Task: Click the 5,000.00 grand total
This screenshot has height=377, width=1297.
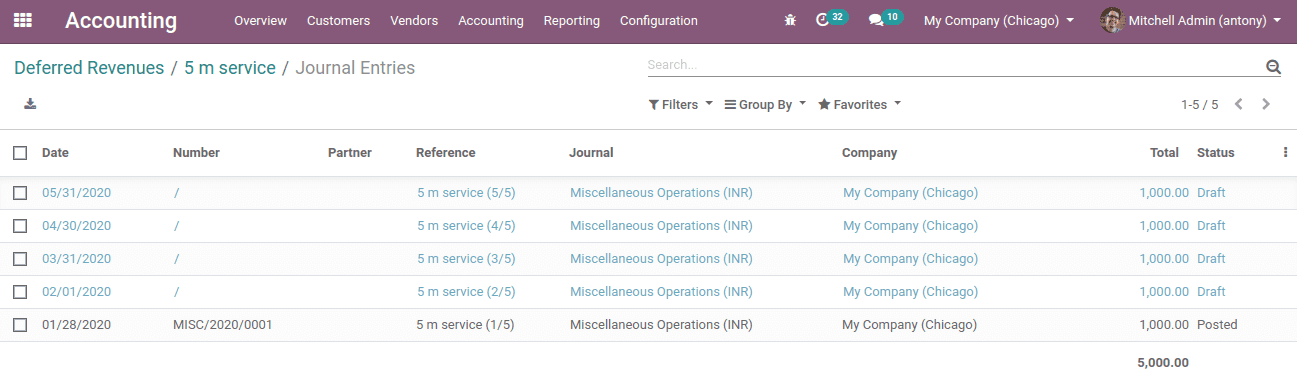Action: click(x=1163, y=363)
